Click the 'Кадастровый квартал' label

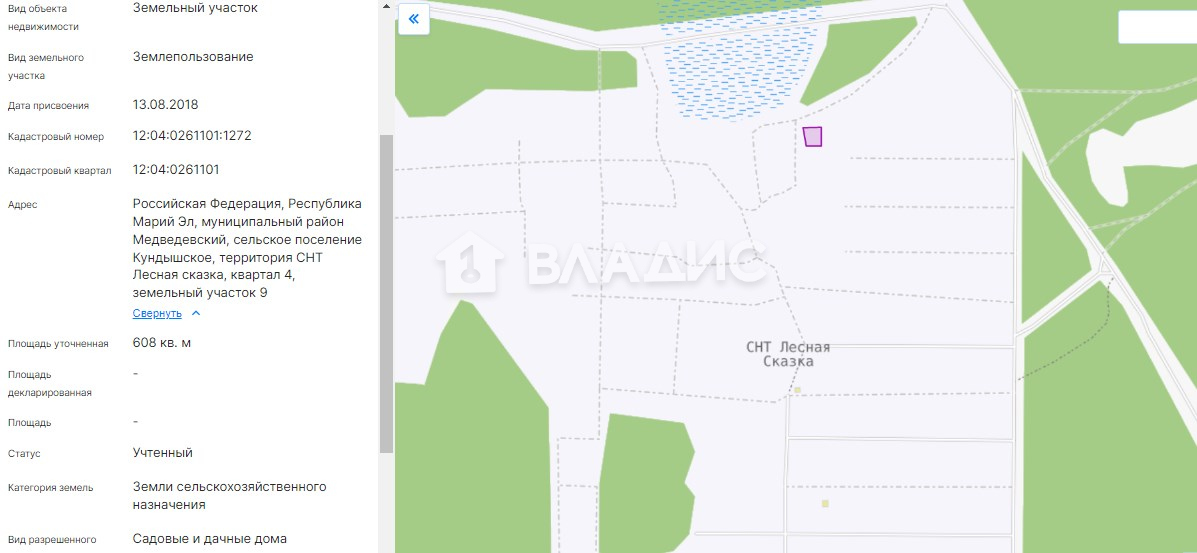60,171
